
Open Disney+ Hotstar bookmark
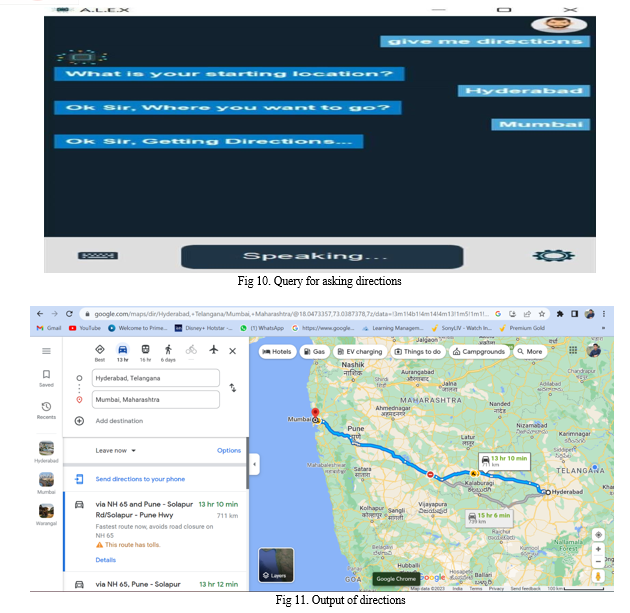tap(204, 328)
